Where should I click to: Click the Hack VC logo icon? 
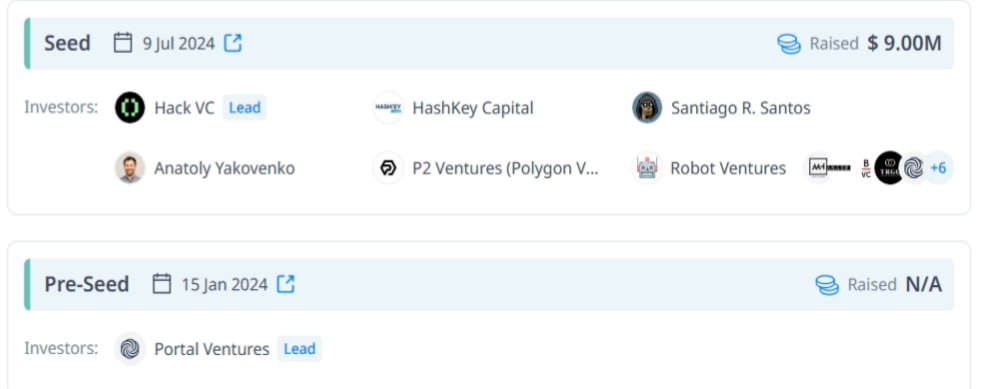tap(130, 108)
